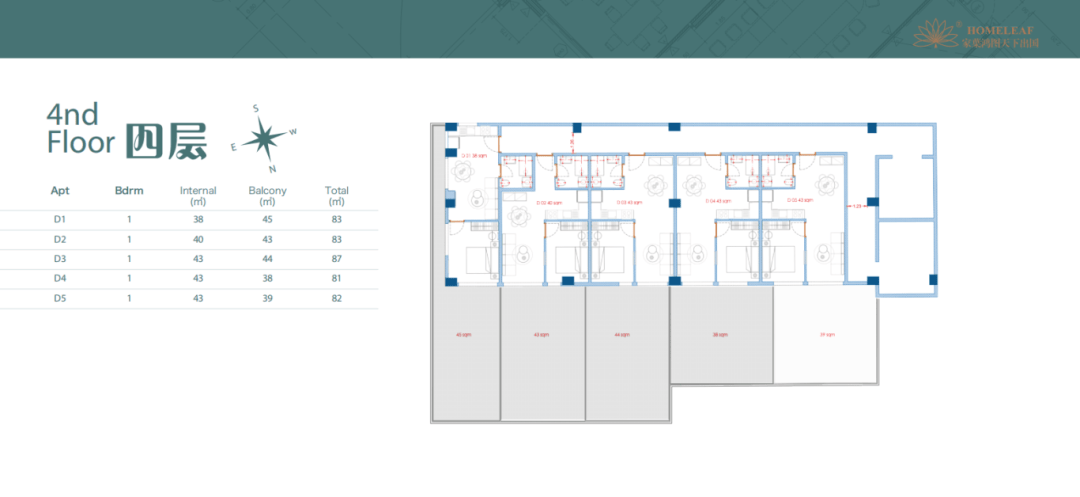Click the D2 apartment row label

(59, 240)
